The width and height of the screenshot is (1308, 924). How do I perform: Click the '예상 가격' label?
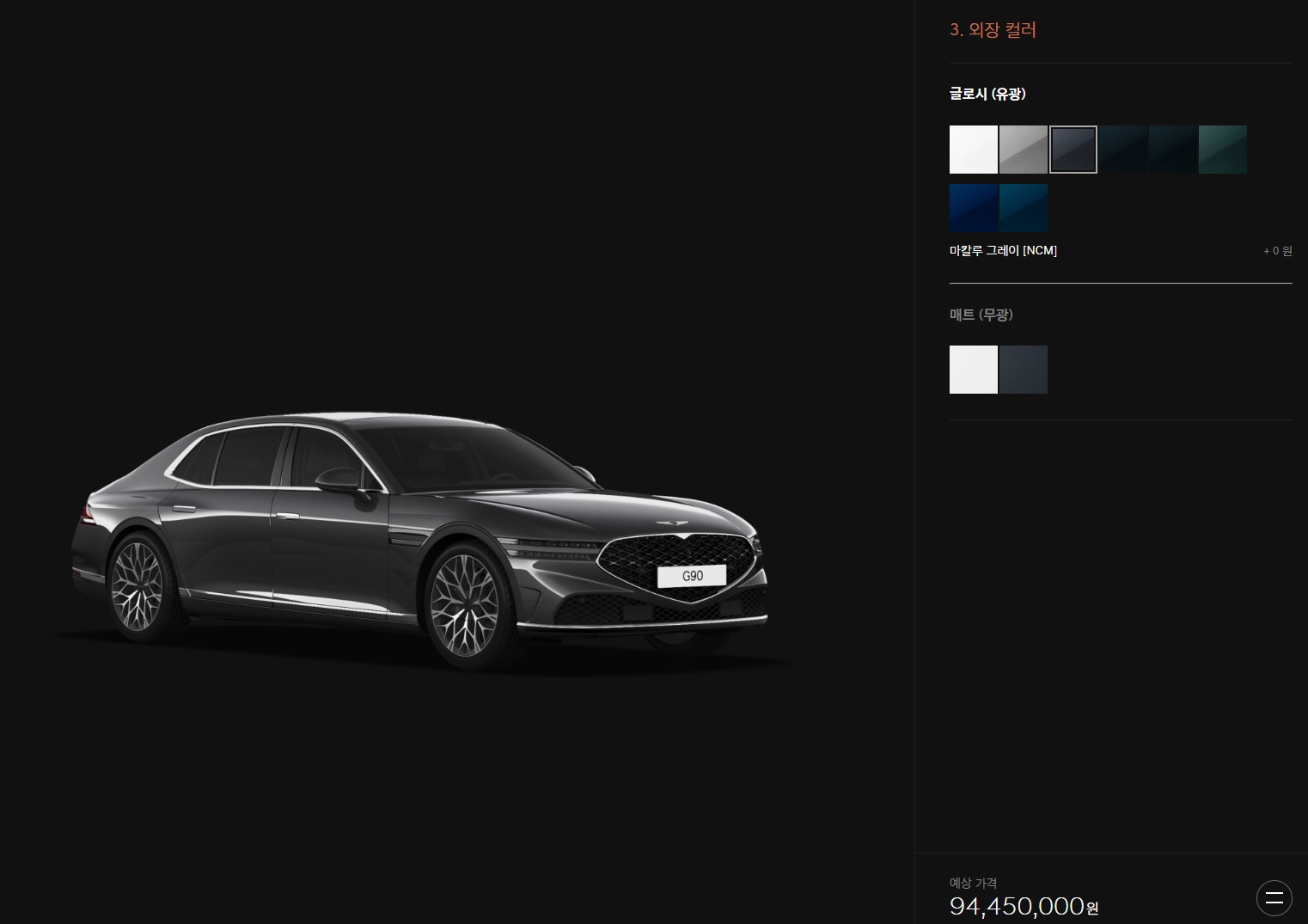click(x=973, y=883)
